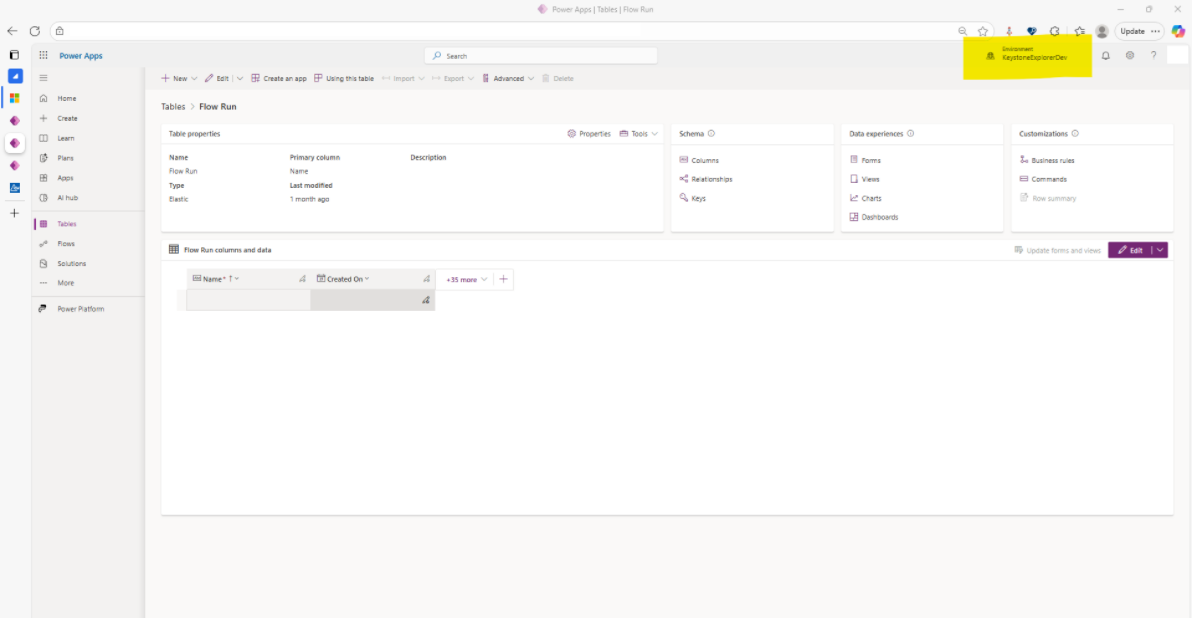Expand the +35 more columns dropdown
Image resolution: width=1192 pixels, height=618 pixels.
point(467,280)
